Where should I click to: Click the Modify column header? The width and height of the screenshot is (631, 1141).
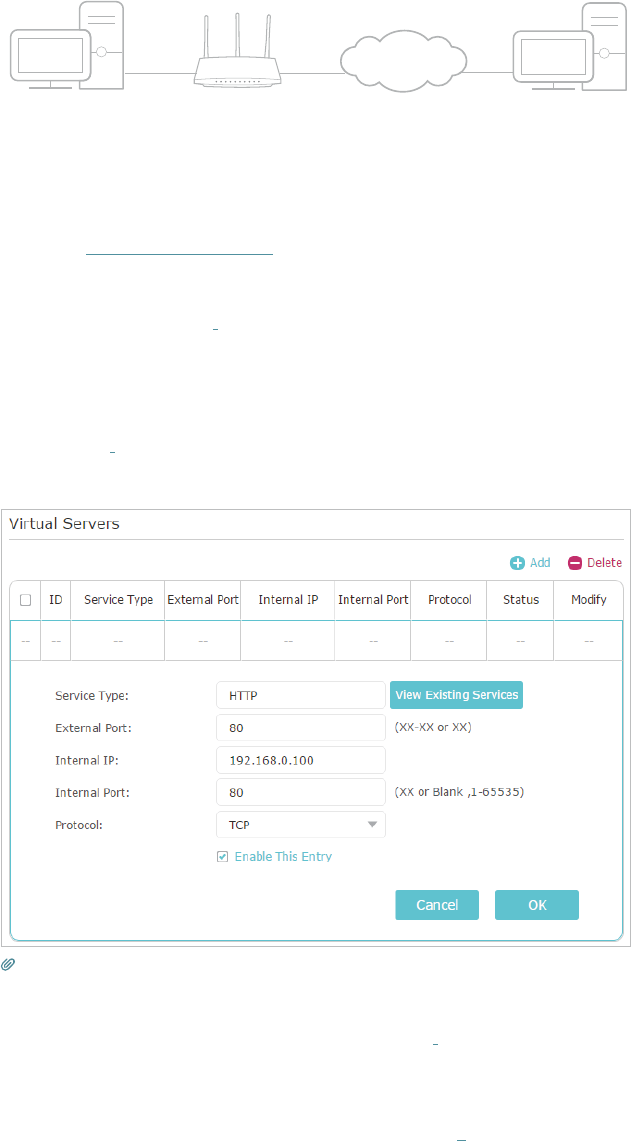588,600
